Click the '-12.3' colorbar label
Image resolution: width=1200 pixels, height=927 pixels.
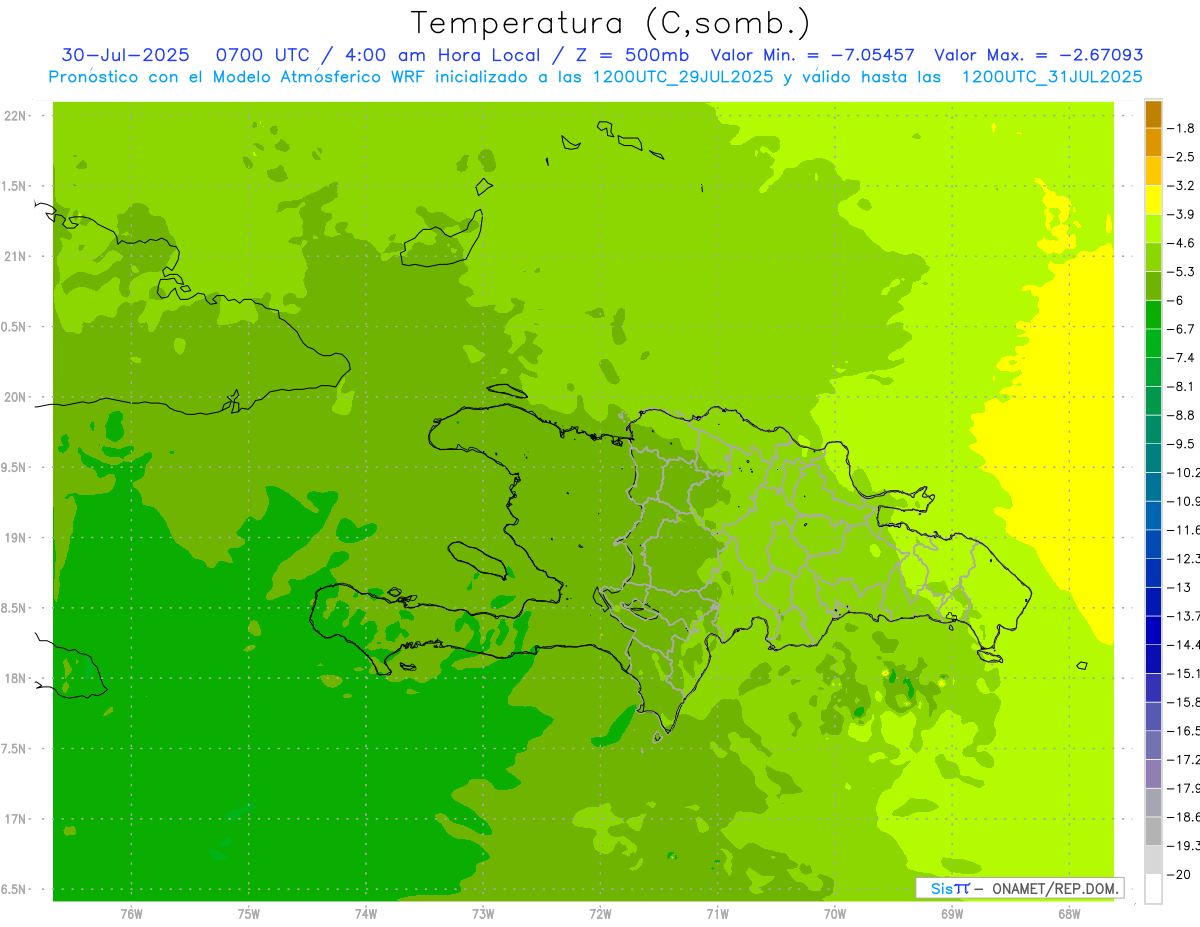click(1184, 558)
